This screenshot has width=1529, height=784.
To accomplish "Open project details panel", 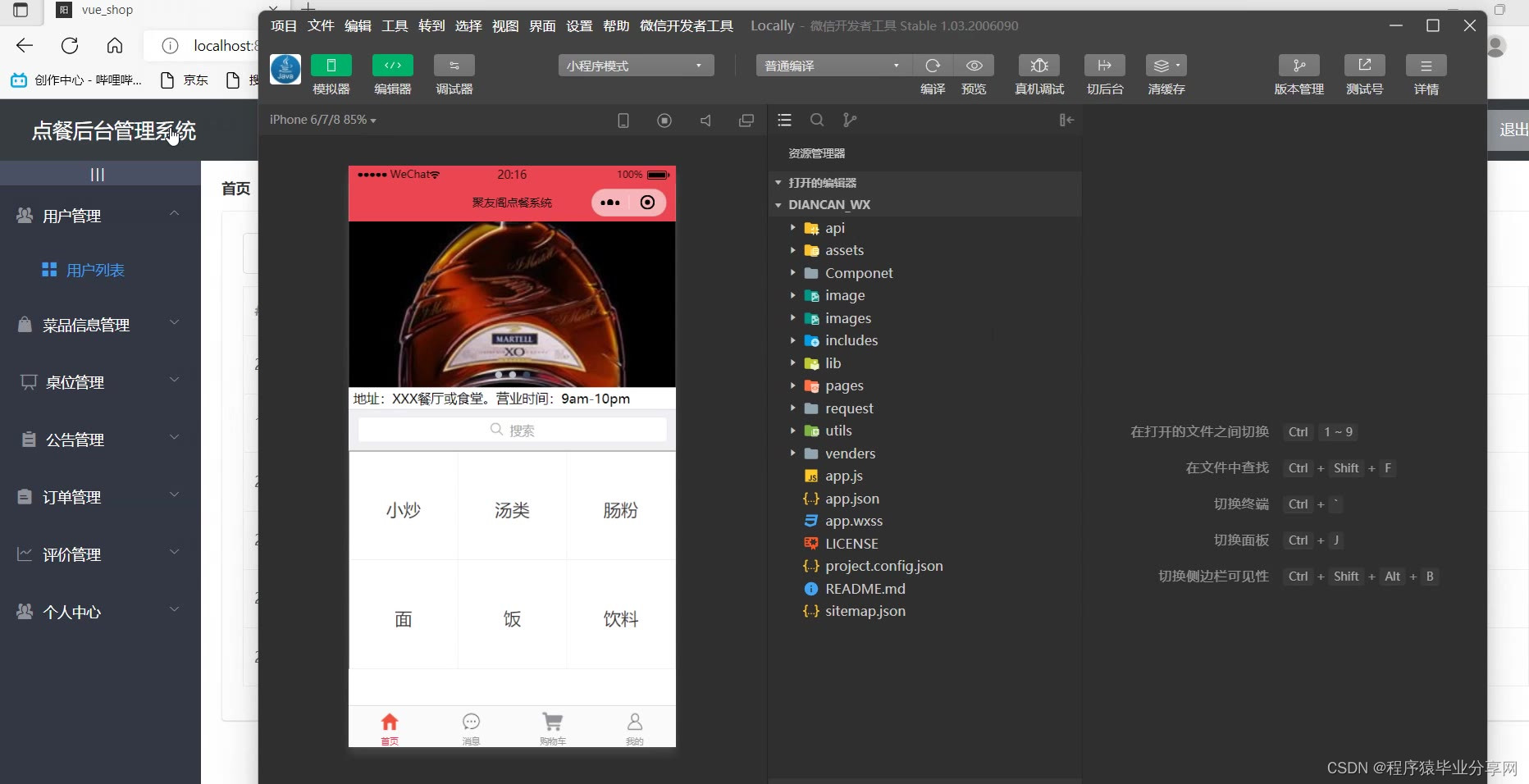I will pyautogui.click(x=1426, y=66).
